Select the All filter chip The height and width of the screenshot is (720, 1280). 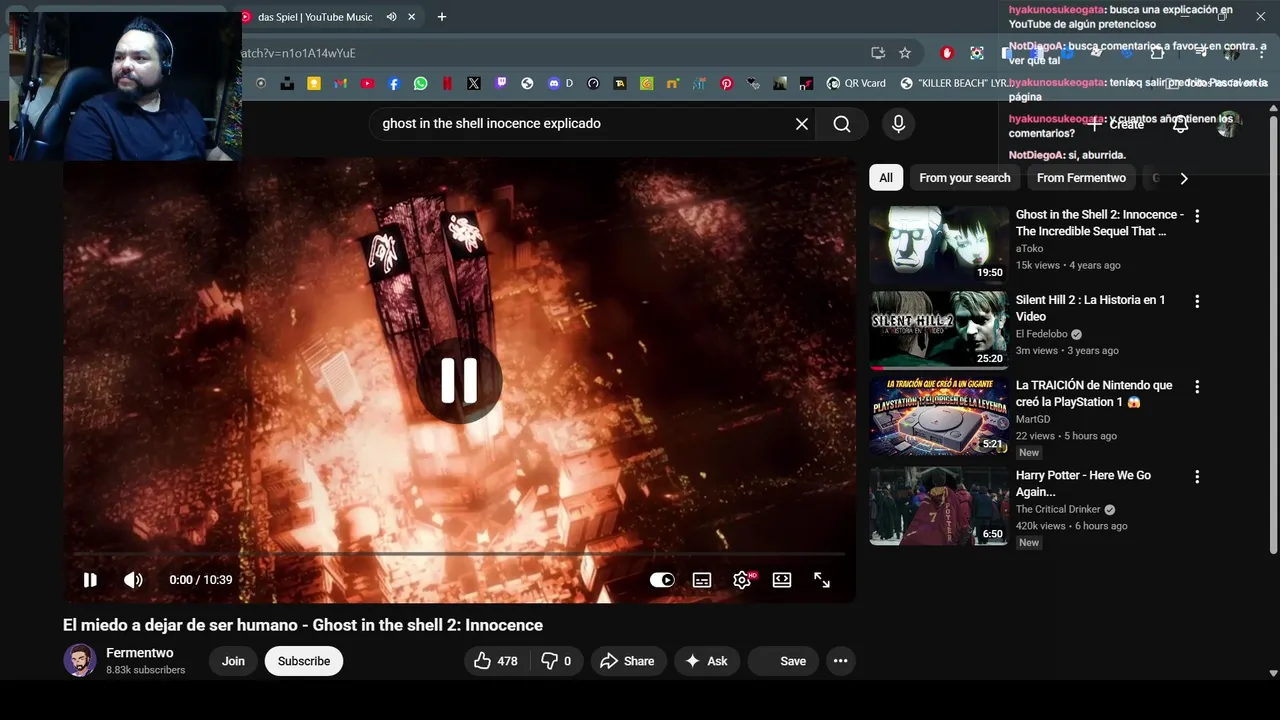pos(886,178)
